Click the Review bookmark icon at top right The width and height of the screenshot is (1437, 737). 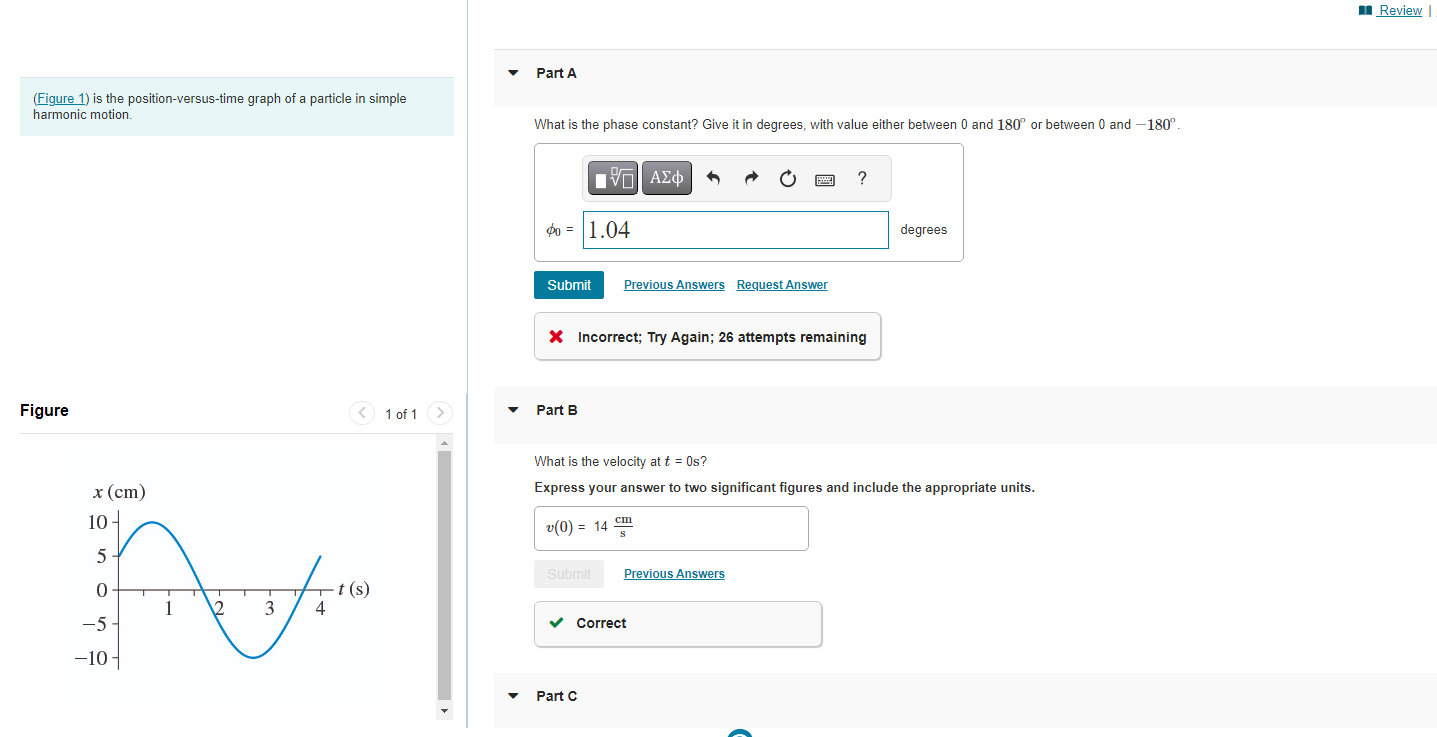click(x=1365, y=10)
